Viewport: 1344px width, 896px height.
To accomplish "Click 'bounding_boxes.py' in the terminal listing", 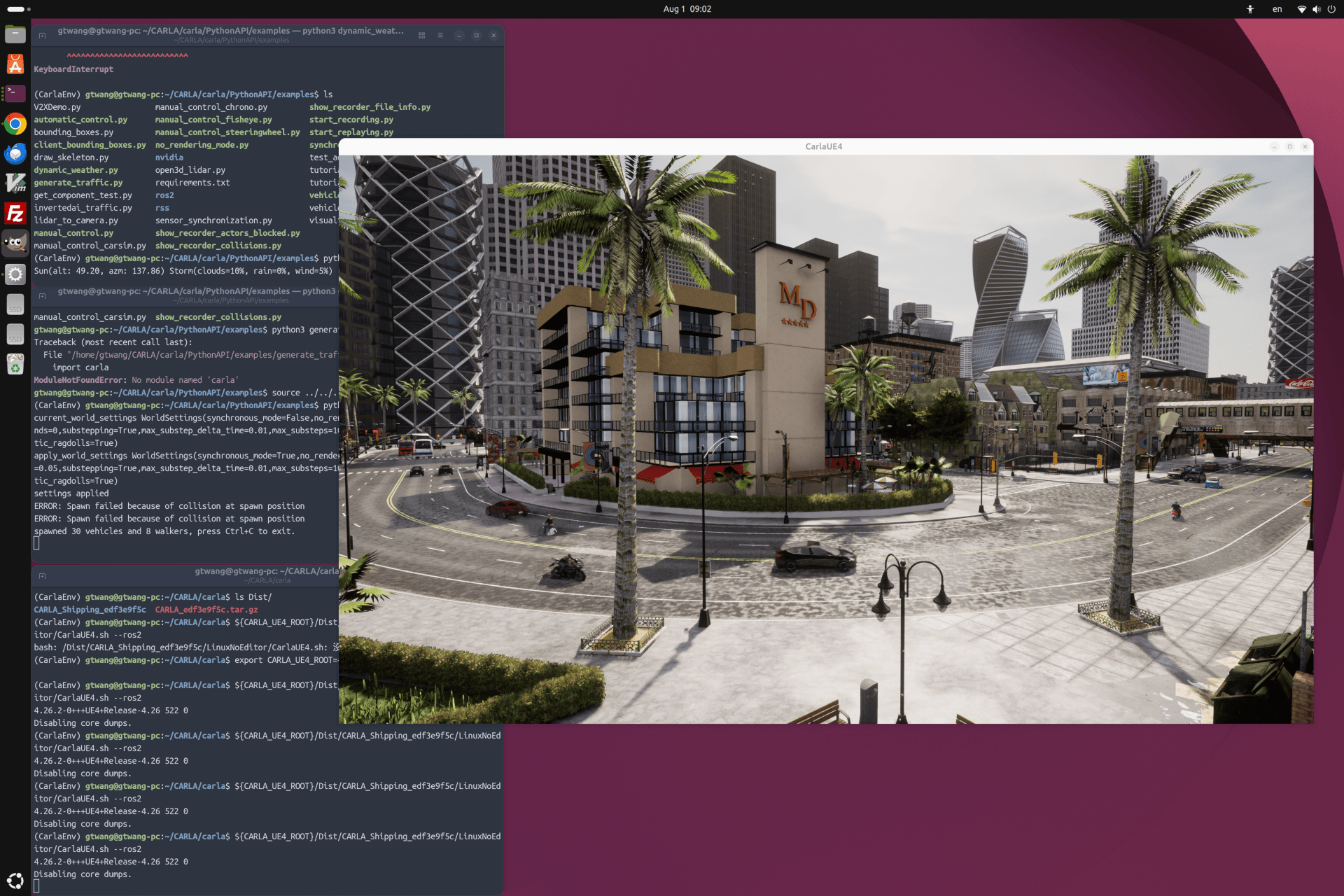I will click(73, 132).
